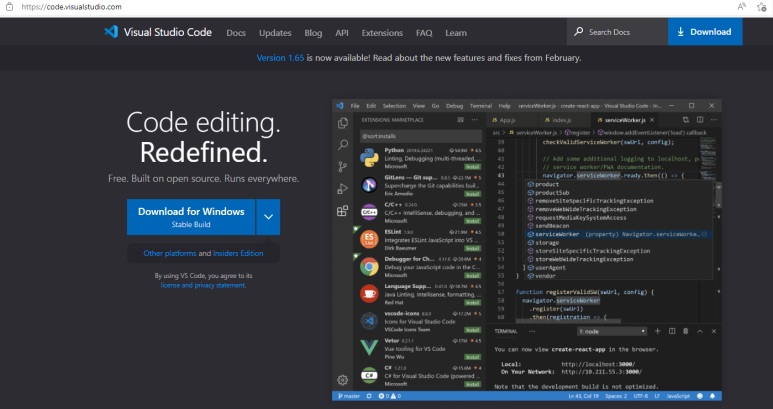Click the Terminal menu in screenshot menu bar
Viewport: 773px width, 409px height.
pos(481,106)
